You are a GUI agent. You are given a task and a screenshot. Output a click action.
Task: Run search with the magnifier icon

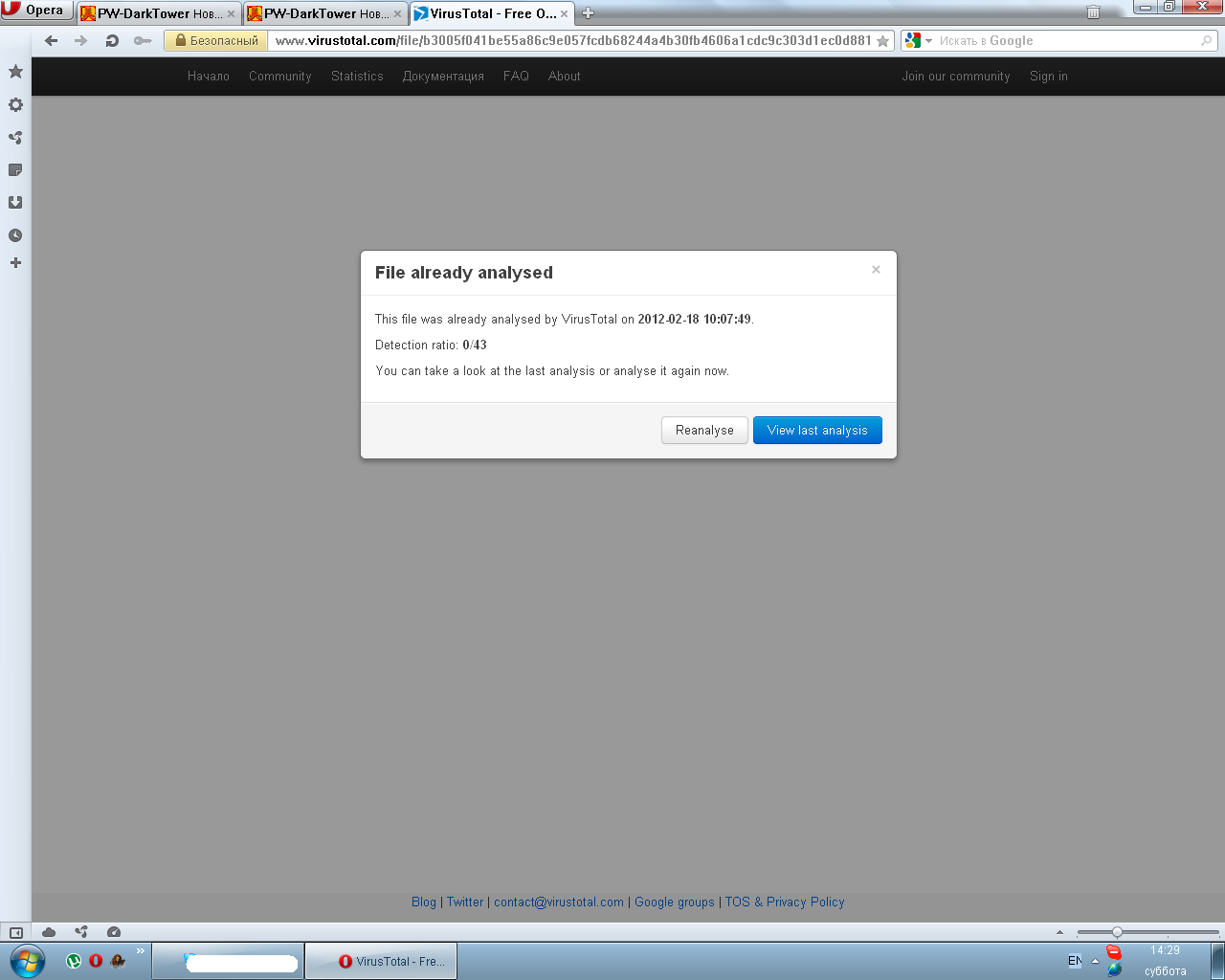(x=1207, y=40)
